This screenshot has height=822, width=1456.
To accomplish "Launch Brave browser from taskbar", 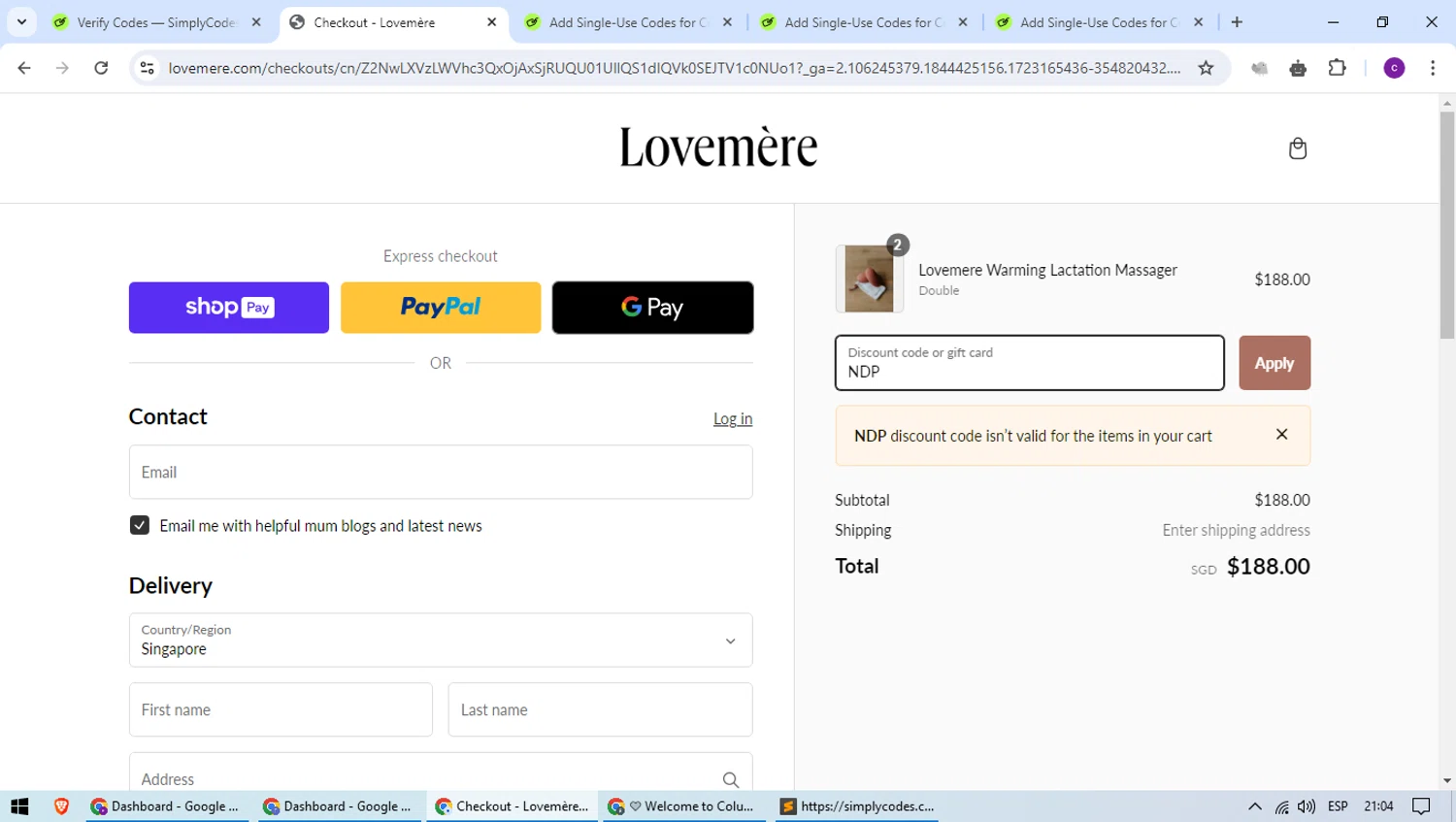I will [61, 806].
